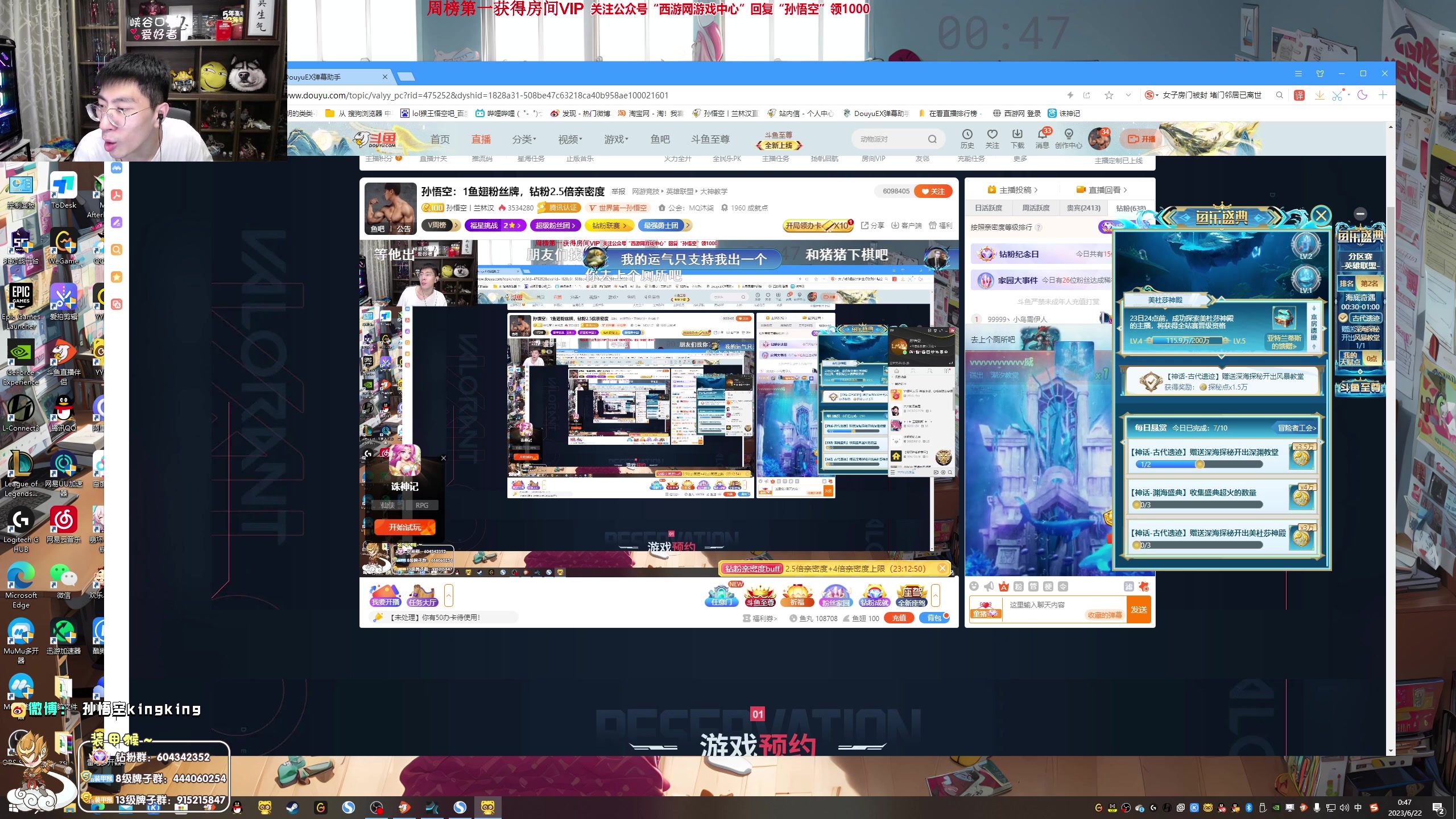The image size is (1456, 819).
Task: Open the browser skin shirt icon
Action: pos(1320,73)
